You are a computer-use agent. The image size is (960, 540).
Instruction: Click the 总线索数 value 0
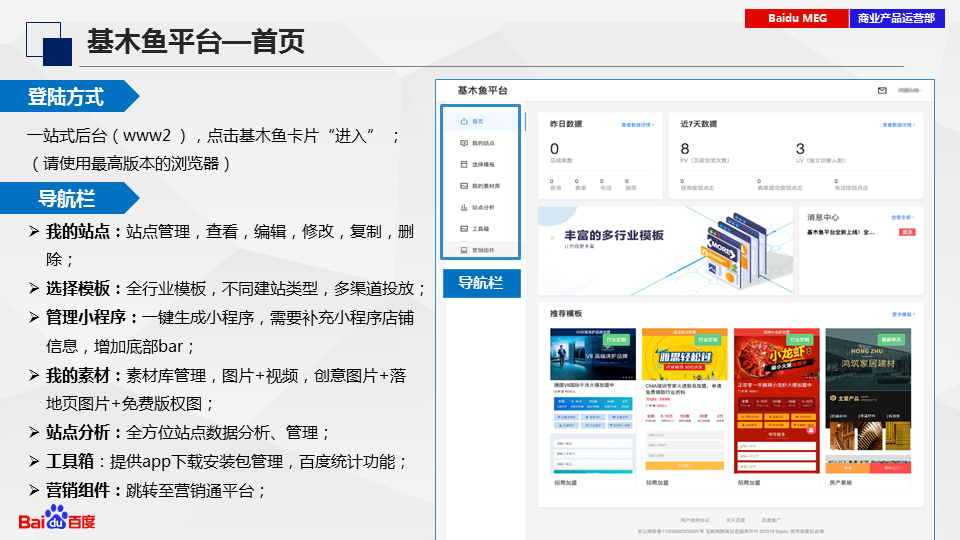(x=554, y=149)
